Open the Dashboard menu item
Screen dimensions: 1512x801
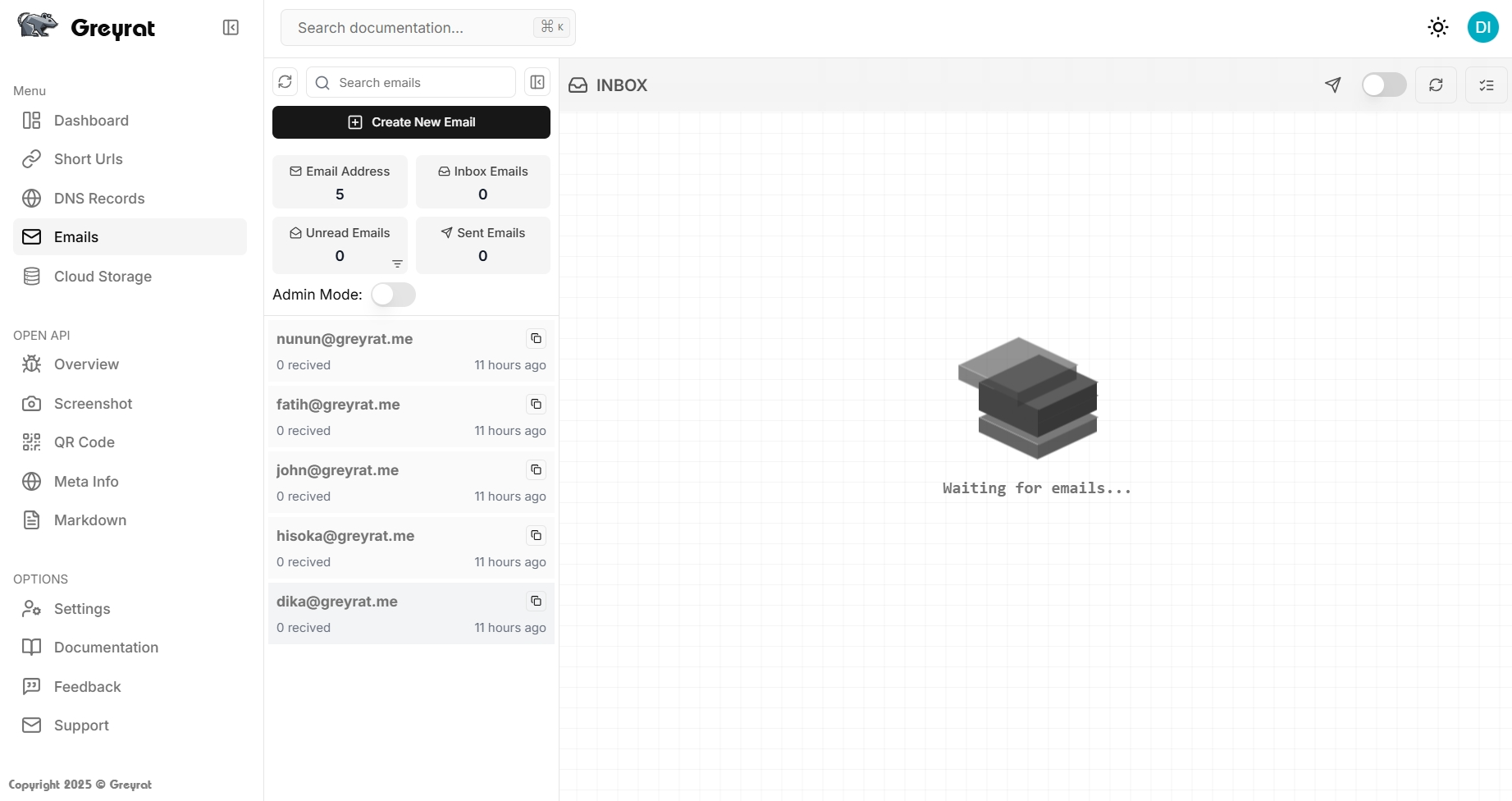91,121
